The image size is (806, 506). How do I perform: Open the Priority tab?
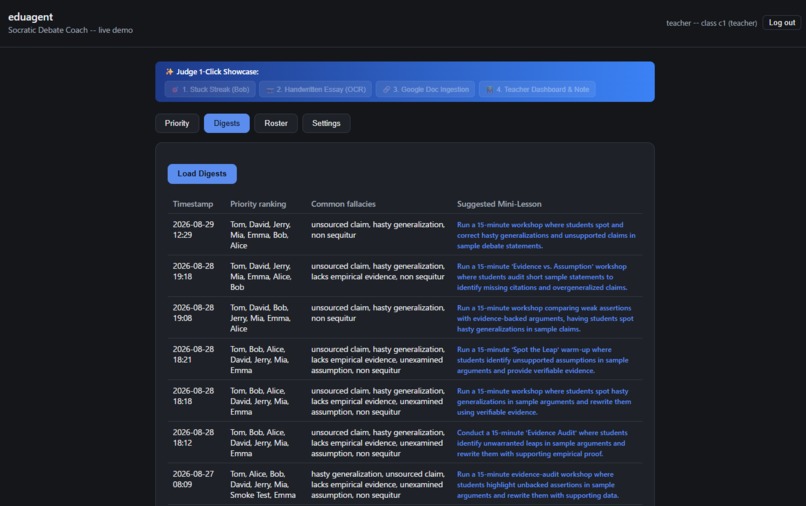coord(177,123)
